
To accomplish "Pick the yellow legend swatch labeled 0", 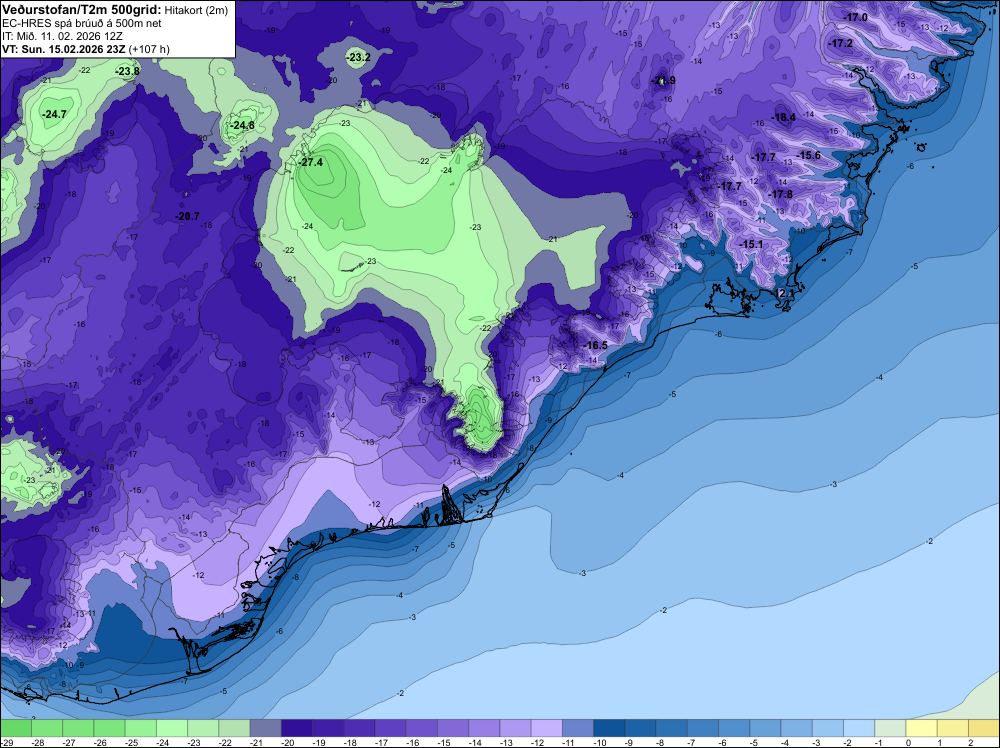I will click(x=922, y=728).
